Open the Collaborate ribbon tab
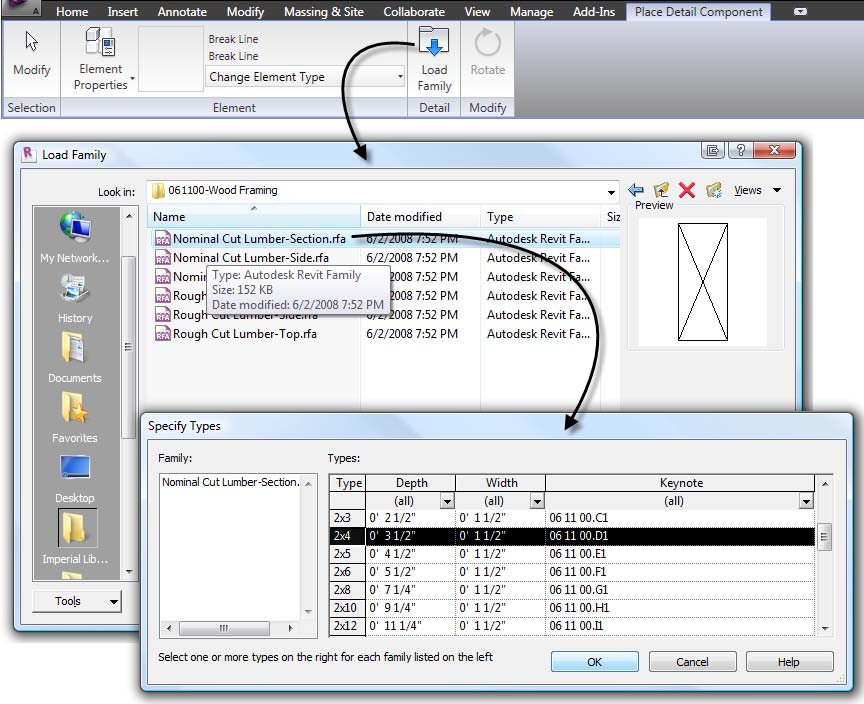Viewport: 864px width, 704px height. tap(414, 12)
